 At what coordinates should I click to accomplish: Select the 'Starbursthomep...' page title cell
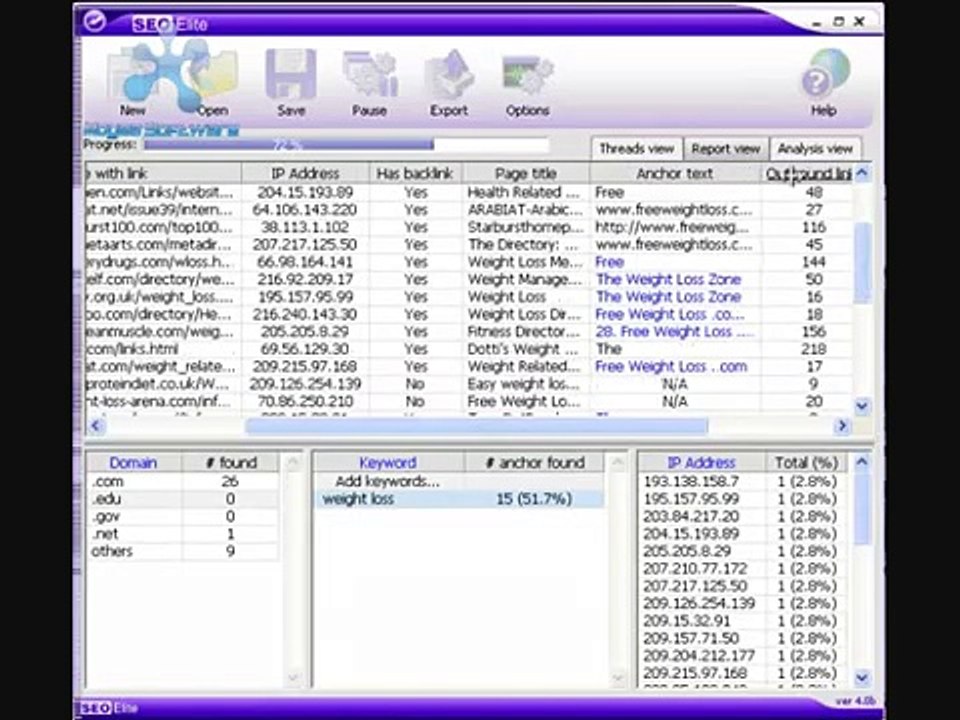[525, 227]
